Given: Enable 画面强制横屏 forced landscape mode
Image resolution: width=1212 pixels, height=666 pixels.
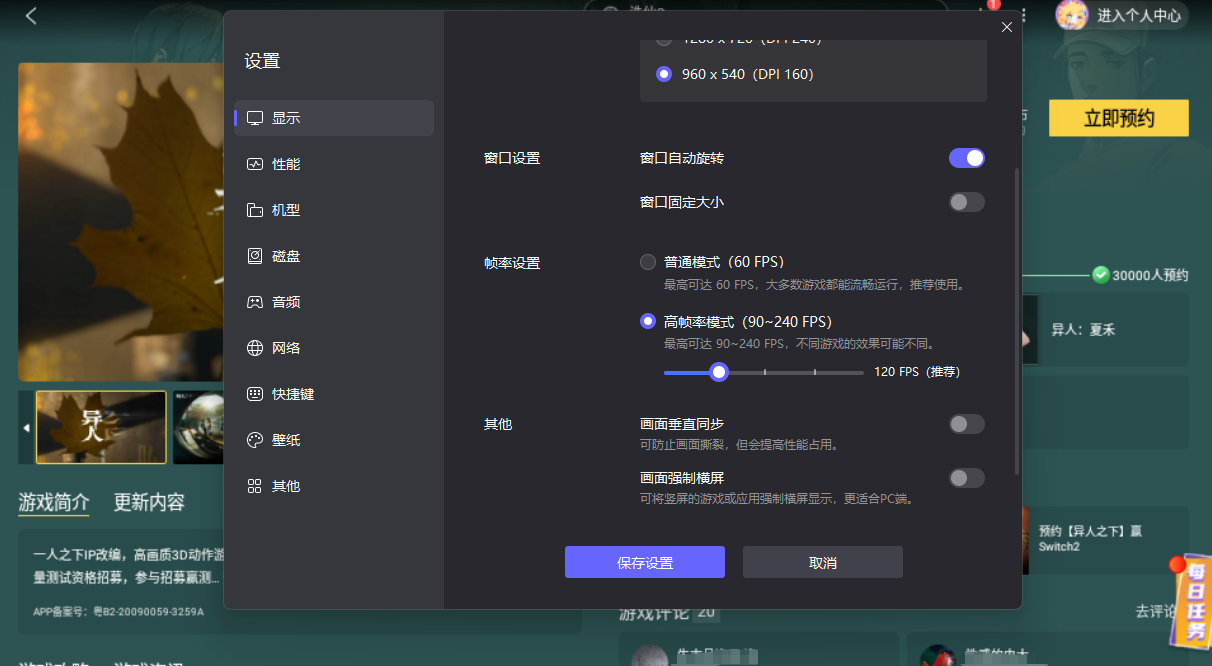Looking at the screenshot, I should tap(966, 477).
